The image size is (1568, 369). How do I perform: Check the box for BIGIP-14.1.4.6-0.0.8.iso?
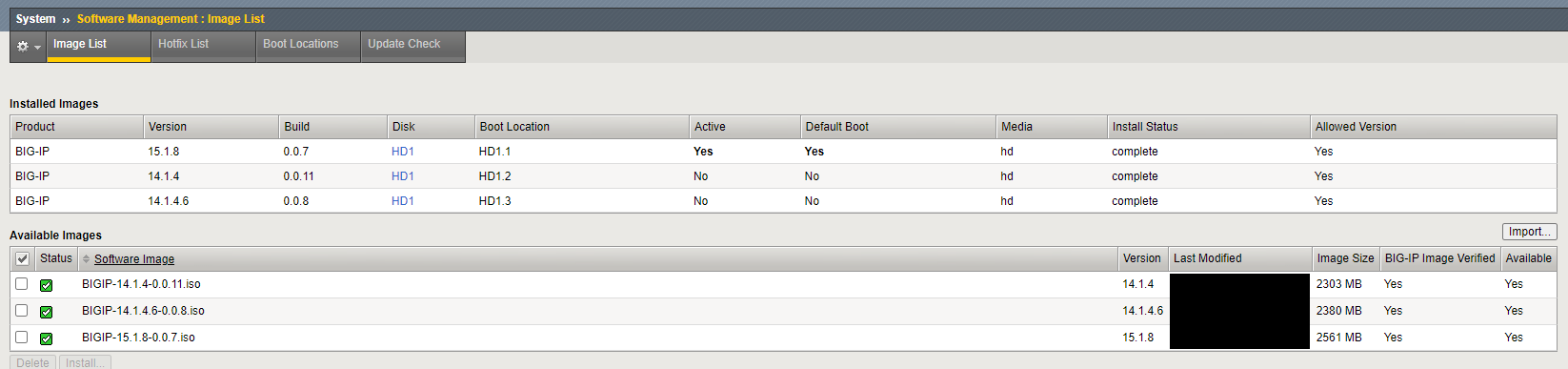coord(22,311)
